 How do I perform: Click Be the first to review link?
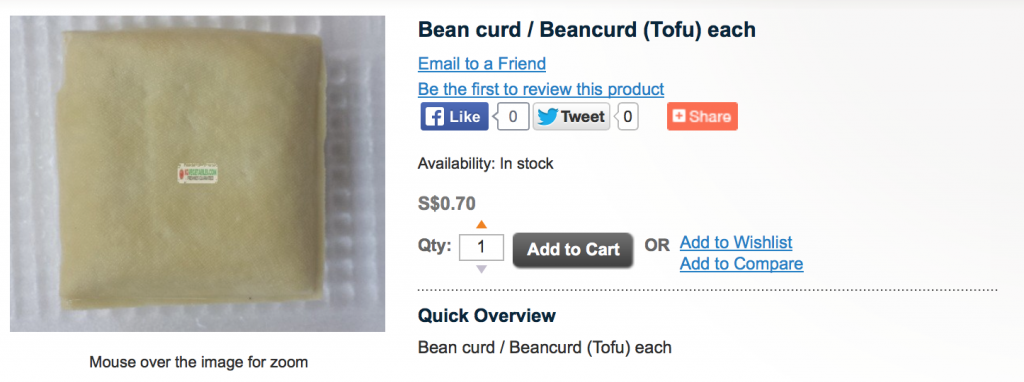(541, 89)
